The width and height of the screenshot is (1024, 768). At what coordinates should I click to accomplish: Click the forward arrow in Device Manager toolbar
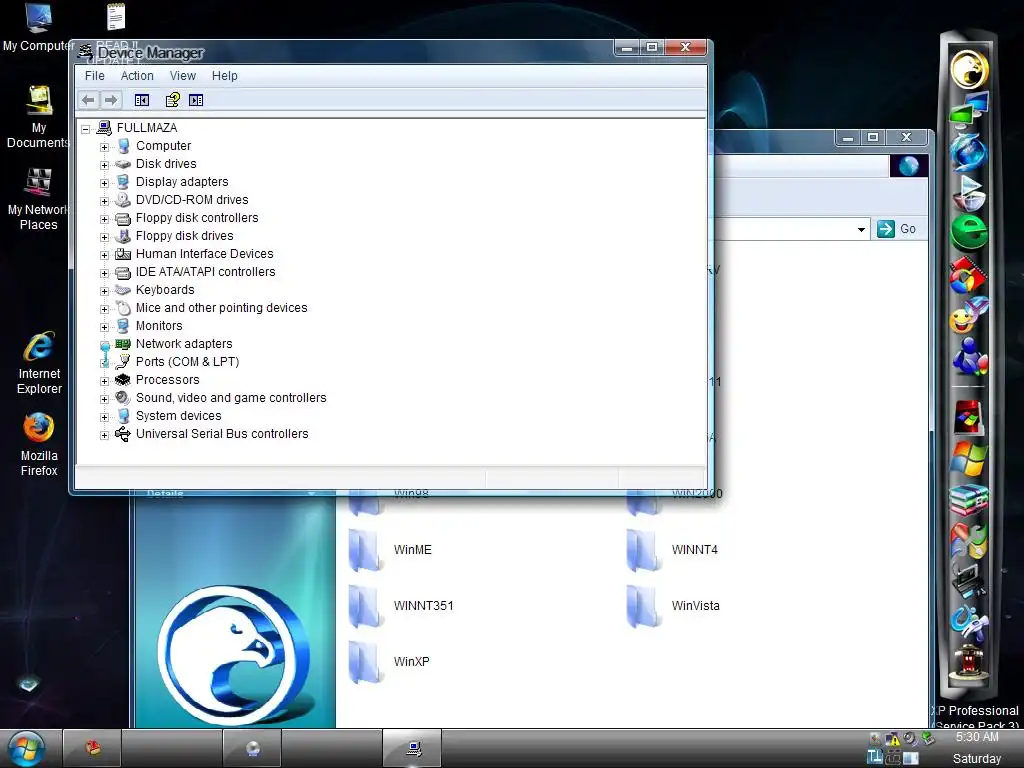click(111, 100)
